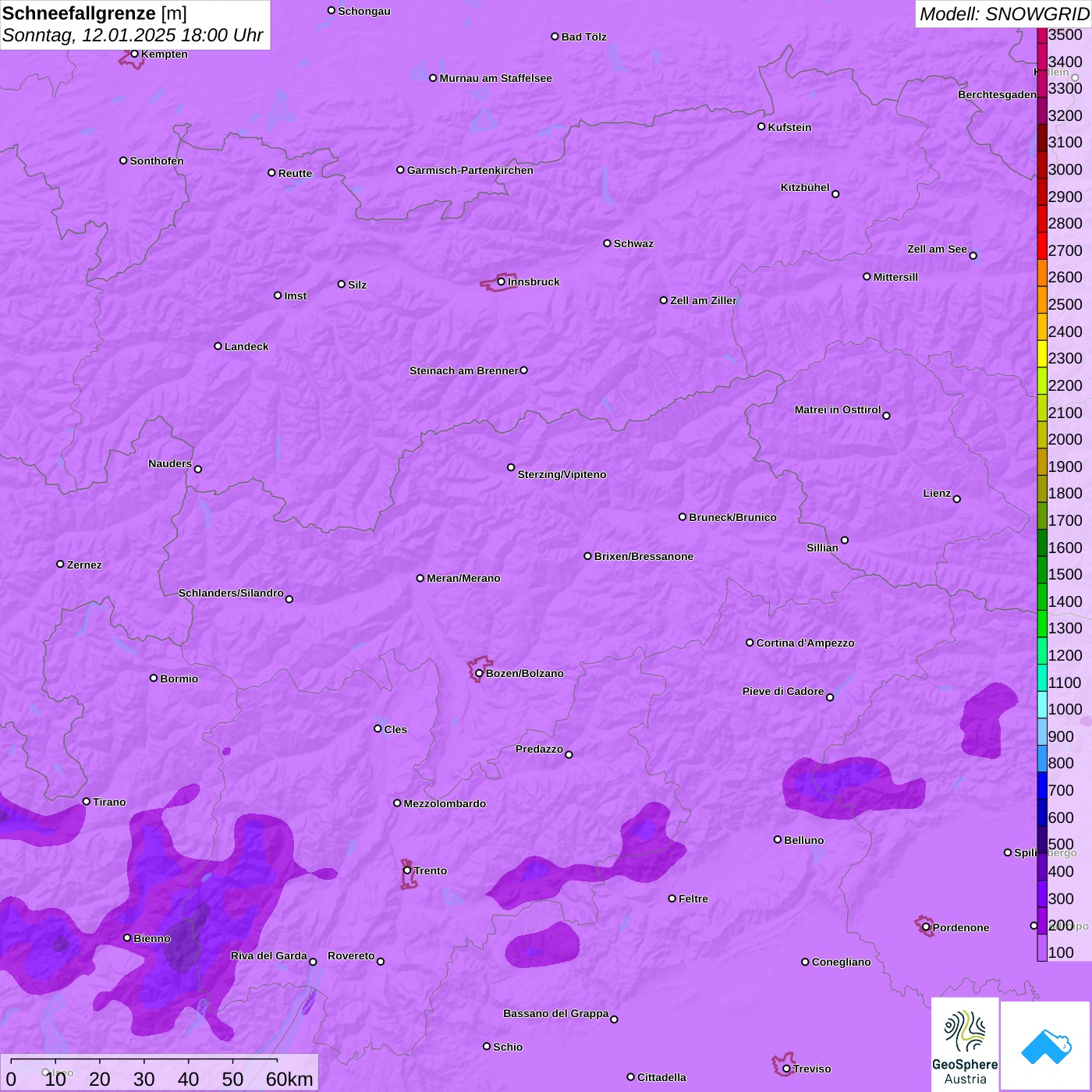Viewport: 1092px width, 1092px height.
Task: Click the 3500 color swatch in legend
Action: click(x=1042, y=35)
